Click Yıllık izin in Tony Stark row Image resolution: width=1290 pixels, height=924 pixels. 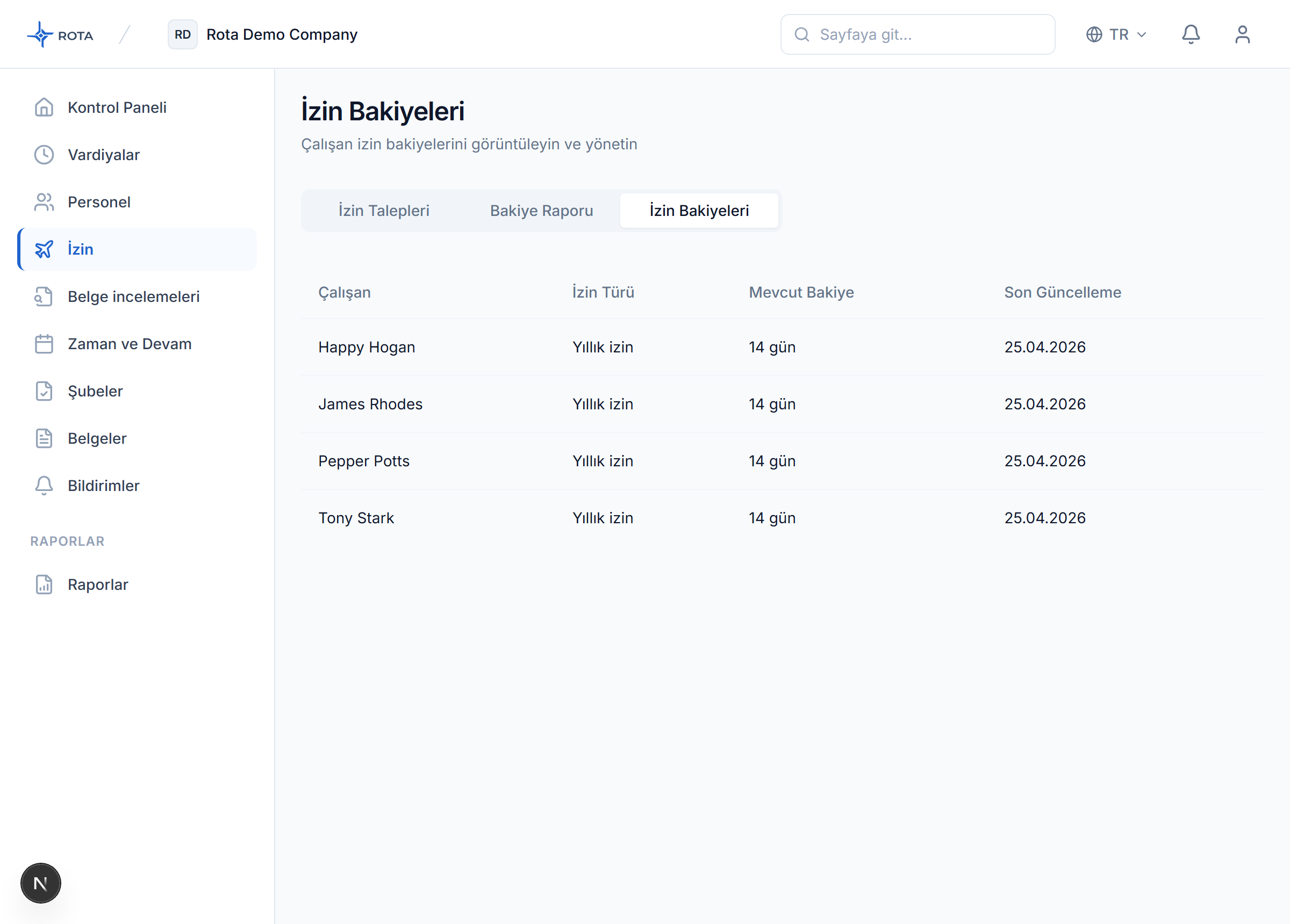pyautogui.click(x=603, y=518)
